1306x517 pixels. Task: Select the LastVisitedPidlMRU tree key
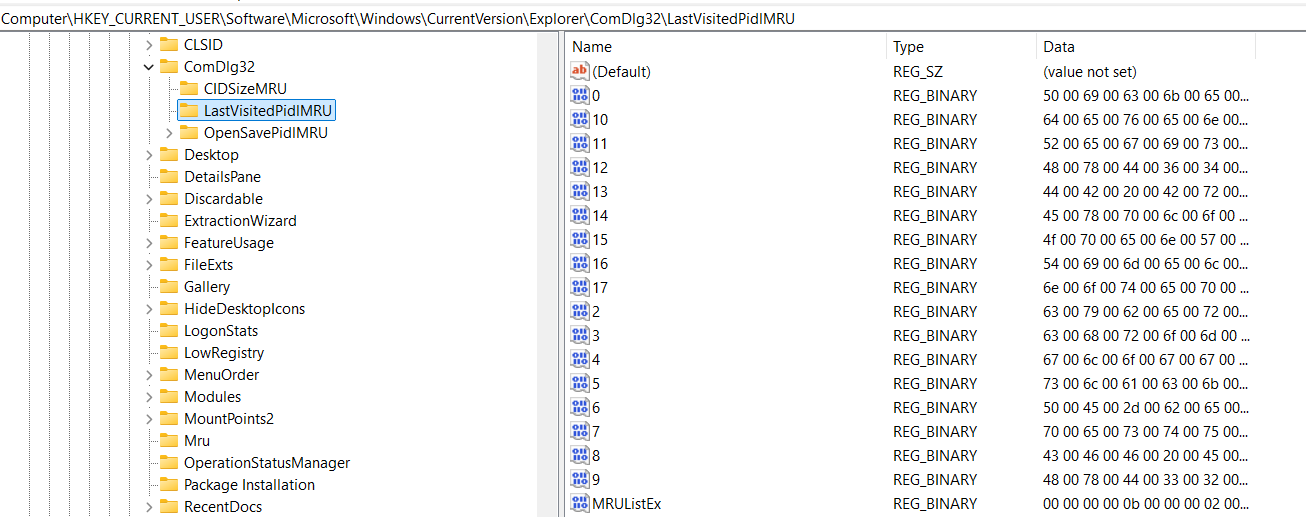268,111
